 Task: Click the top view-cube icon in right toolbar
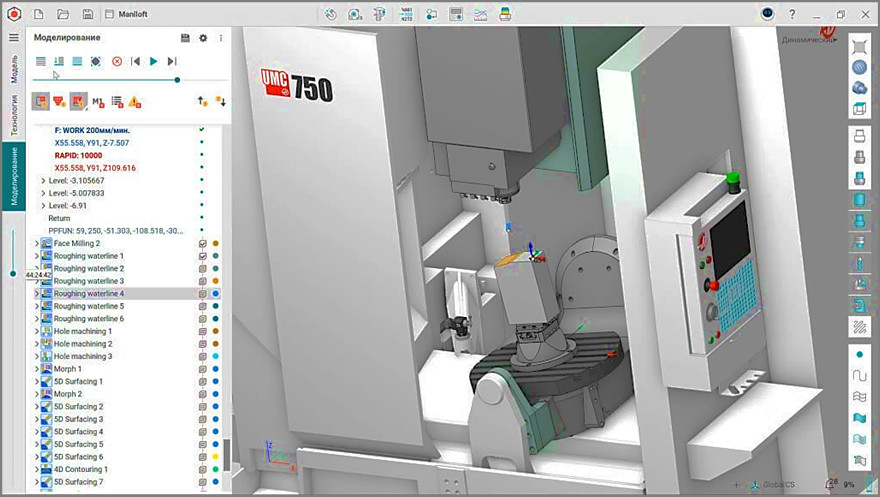(x=859, y=47)
